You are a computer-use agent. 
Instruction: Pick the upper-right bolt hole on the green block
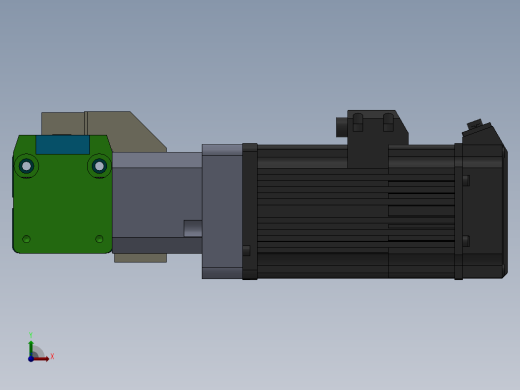pyautogui.click(x=99, y=166)
